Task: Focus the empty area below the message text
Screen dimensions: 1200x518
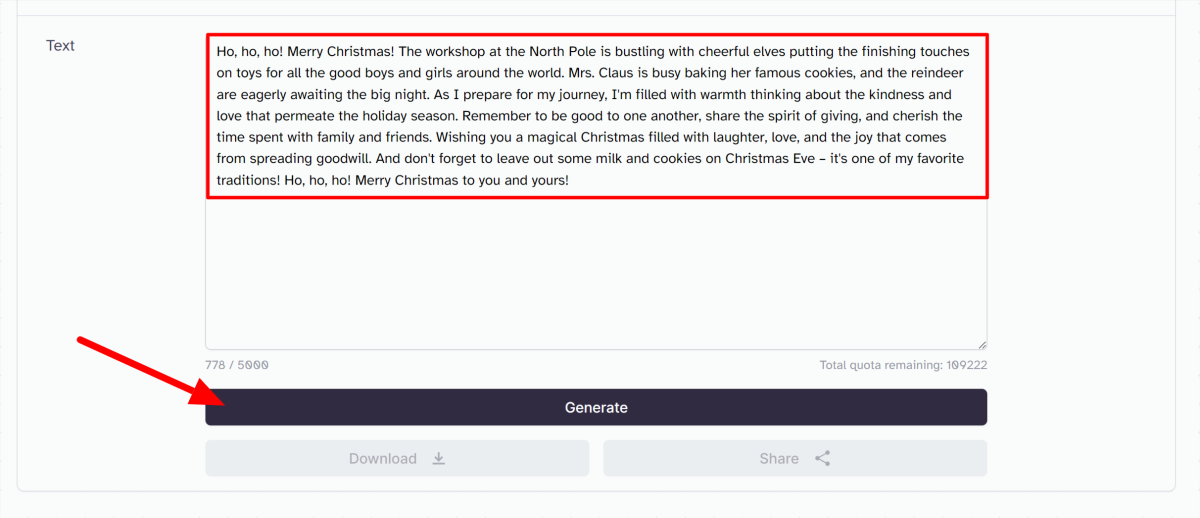Action: click(596, 270)
